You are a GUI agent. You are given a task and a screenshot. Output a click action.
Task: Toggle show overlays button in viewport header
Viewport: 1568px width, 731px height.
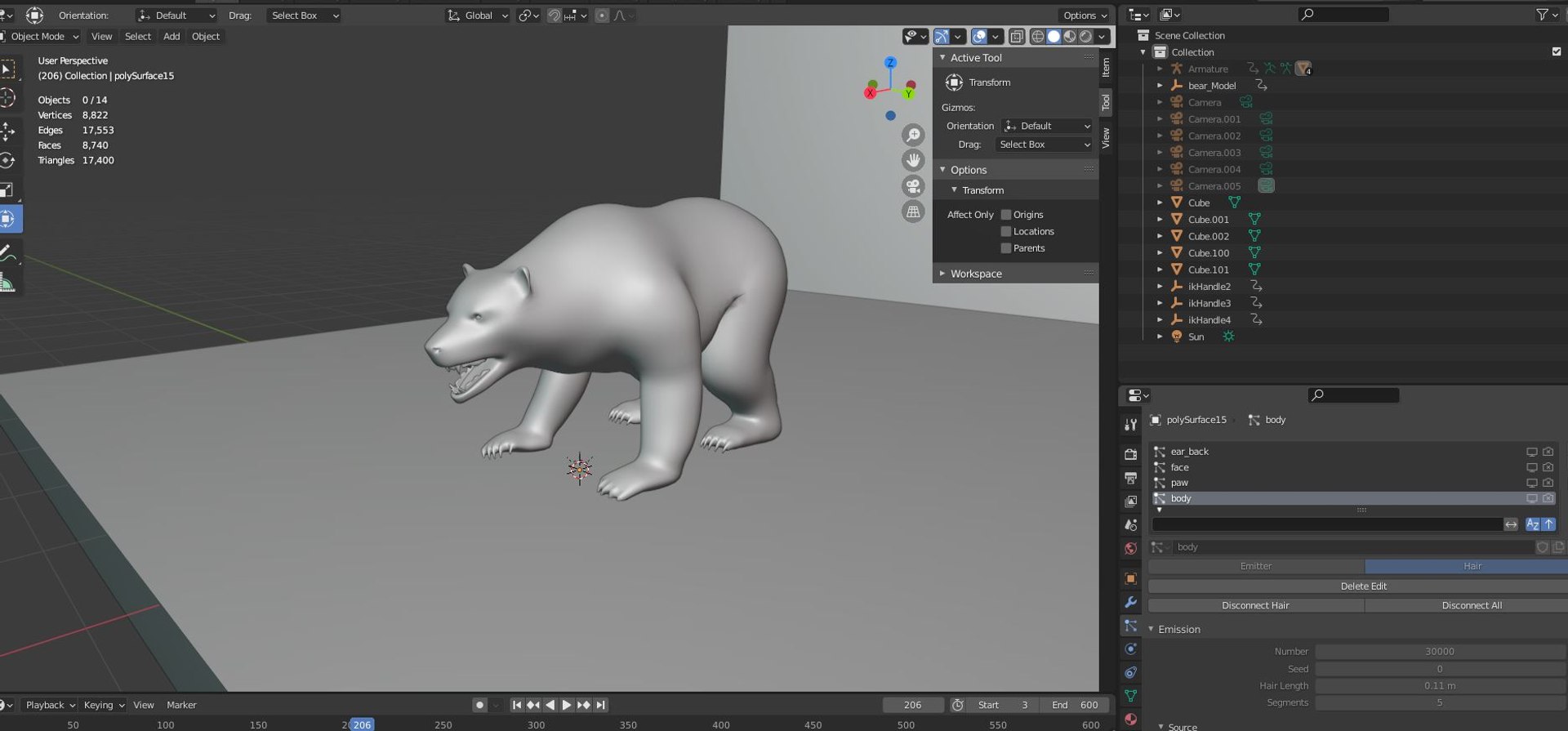coord(979,37)
